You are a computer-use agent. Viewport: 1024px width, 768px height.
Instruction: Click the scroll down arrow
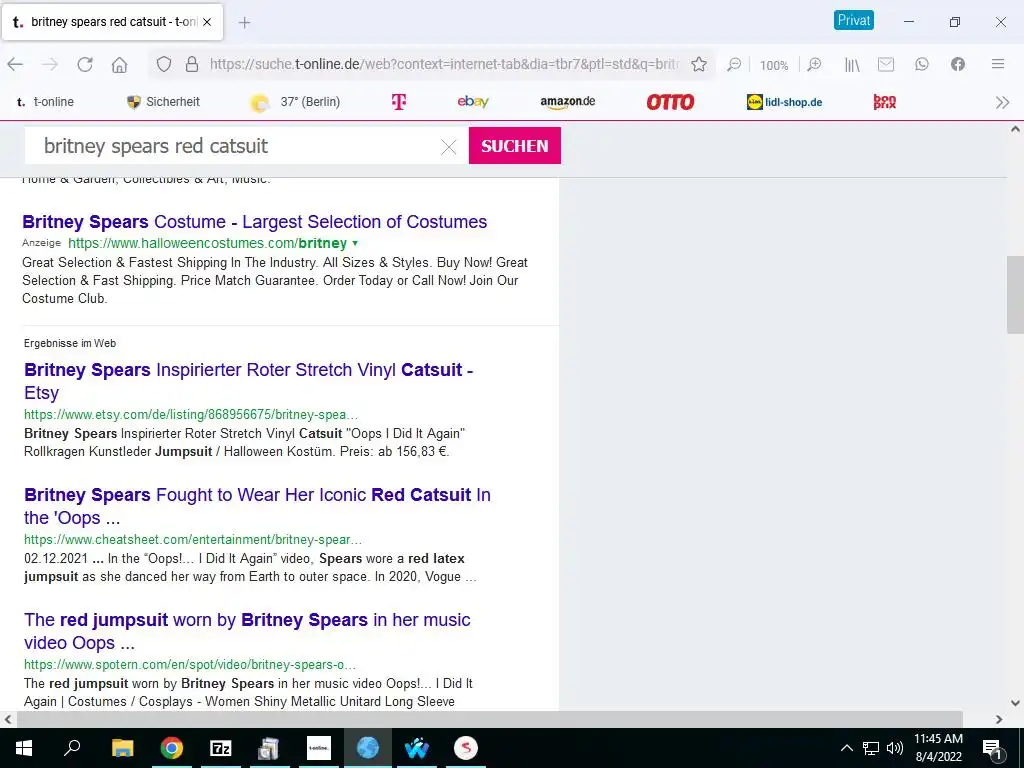[1015, 703]
